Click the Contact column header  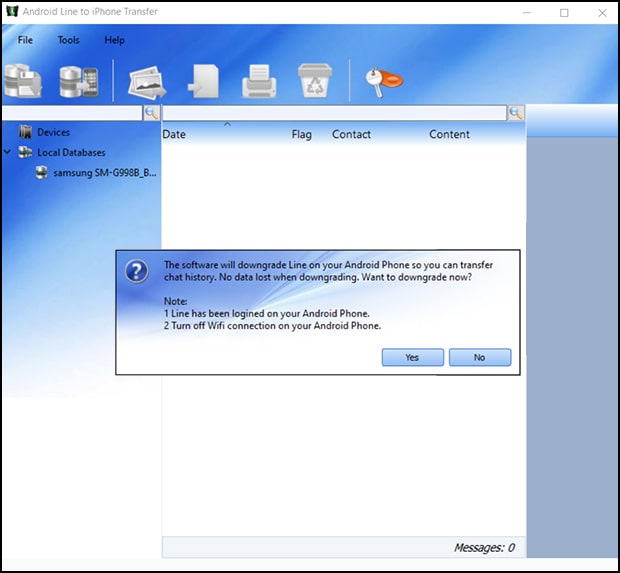[351, 134]
